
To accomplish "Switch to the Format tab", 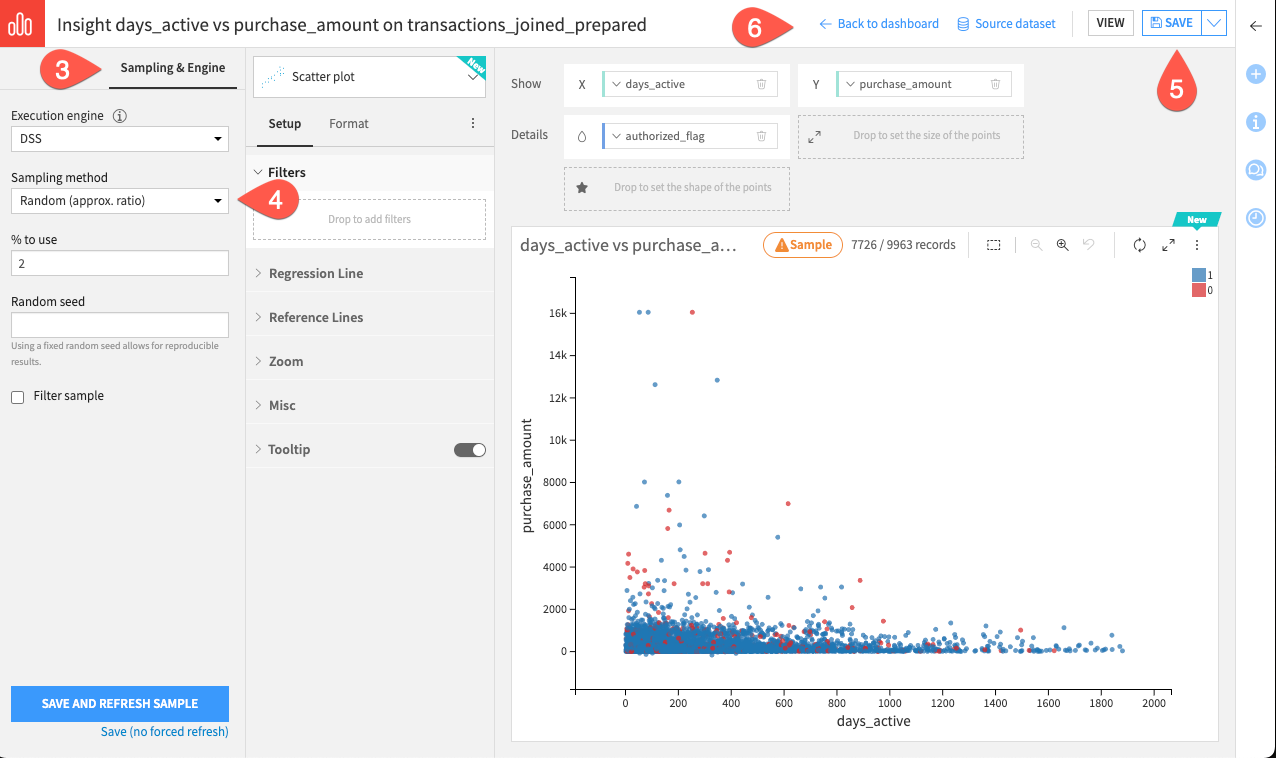I will (349, 124).
